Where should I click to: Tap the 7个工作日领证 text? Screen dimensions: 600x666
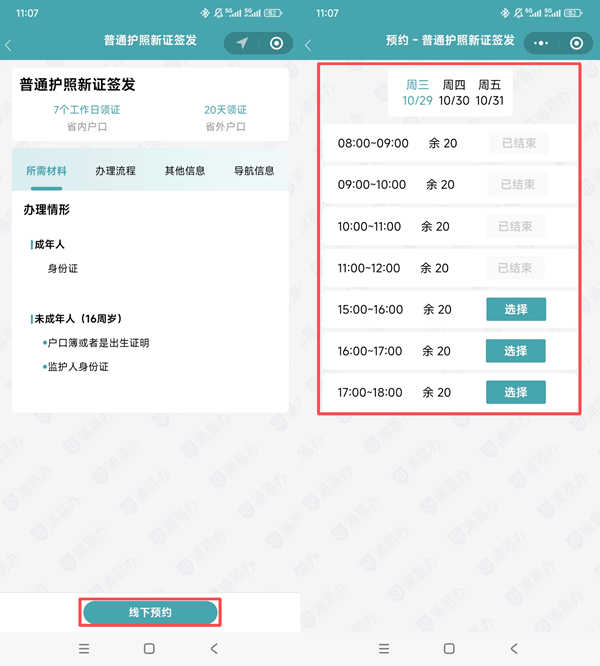click(87, 110)
